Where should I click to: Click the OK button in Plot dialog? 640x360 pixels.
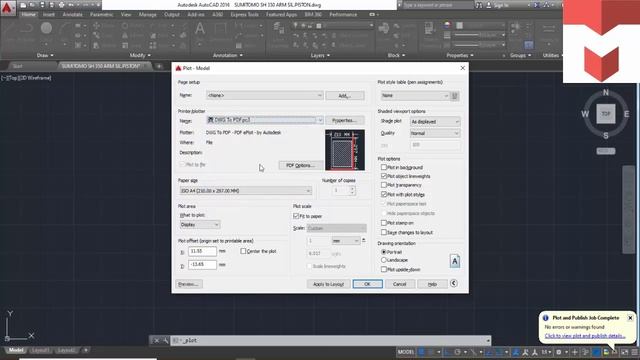367,284
